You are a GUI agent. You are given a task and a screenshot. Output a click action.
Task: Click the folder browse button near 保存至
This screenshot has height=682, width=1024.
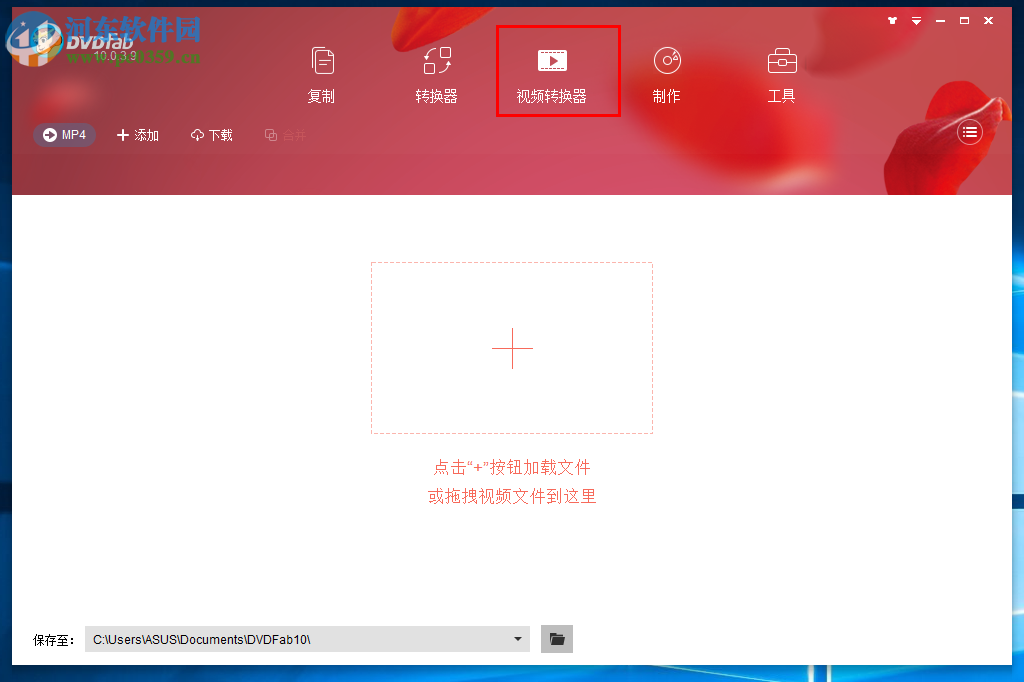pyautogui.click(x=556, y=639)
